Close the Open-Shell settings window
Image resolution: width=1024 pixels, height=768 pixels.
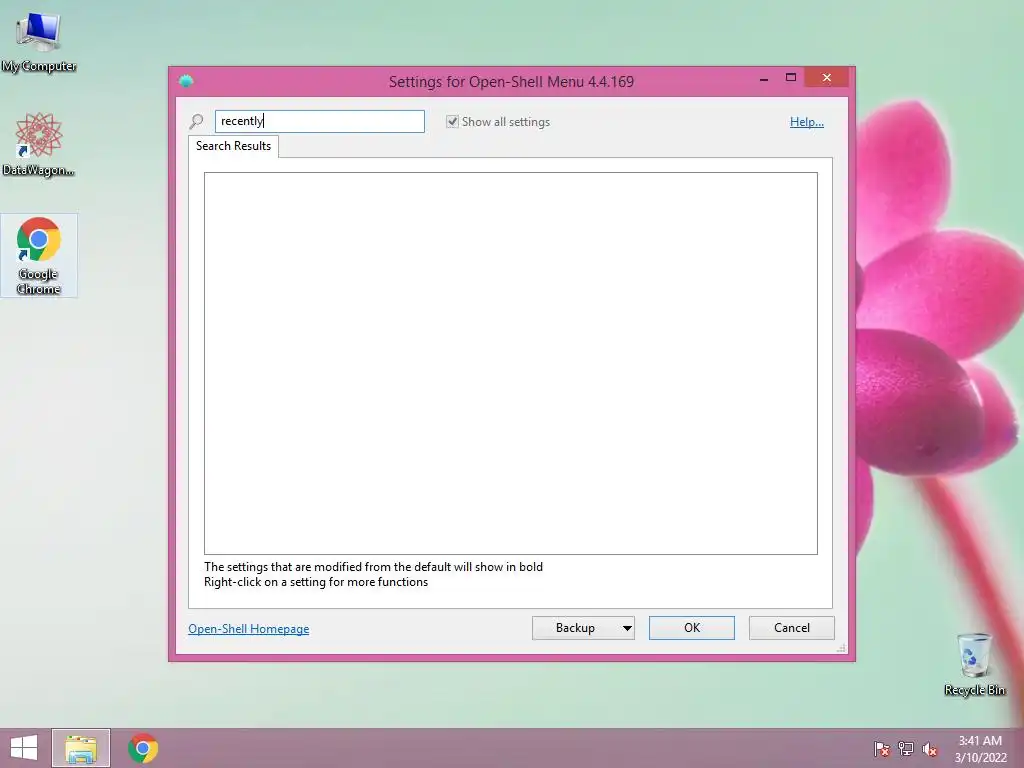pyautogui.click(x=826, y=78)
